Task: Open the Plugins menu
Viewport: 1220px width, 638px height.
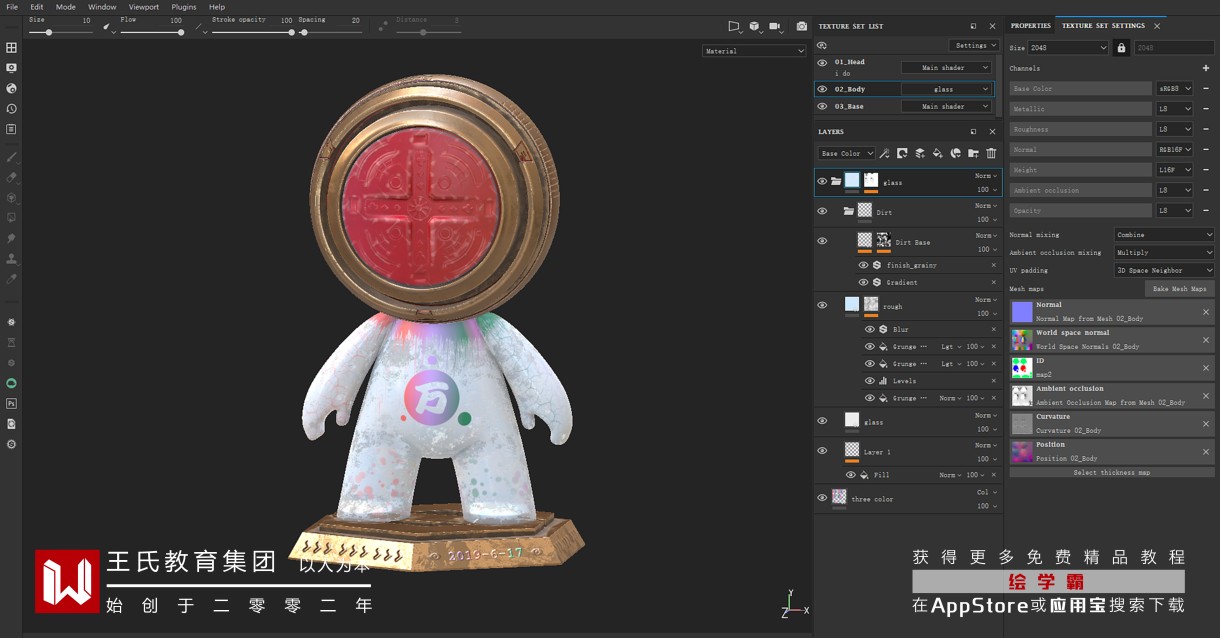Action: coord(184,7)
